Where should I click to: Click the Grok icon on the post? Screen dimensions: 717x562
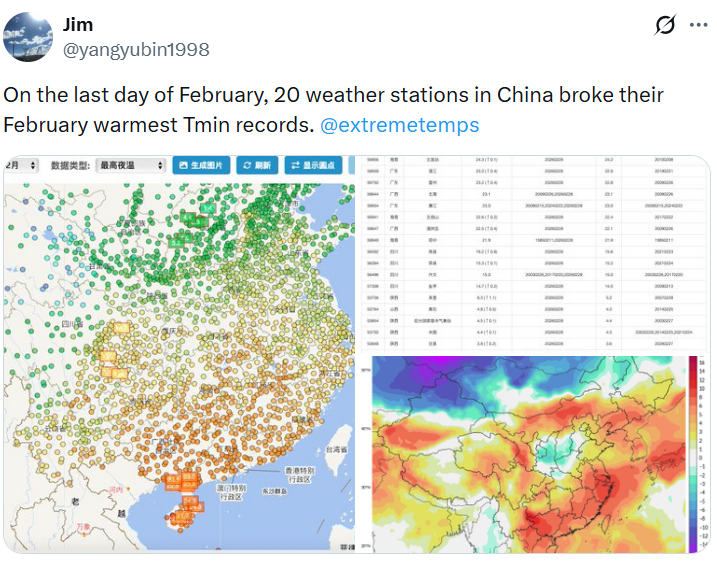(x=664, y=26)
